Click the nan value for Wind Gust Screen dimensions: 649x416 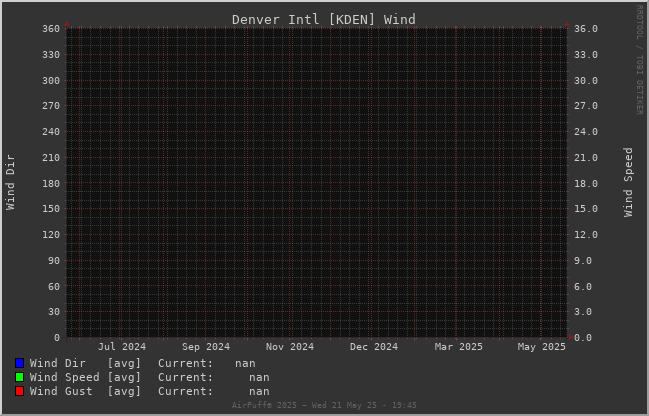[x=259, y=391]
